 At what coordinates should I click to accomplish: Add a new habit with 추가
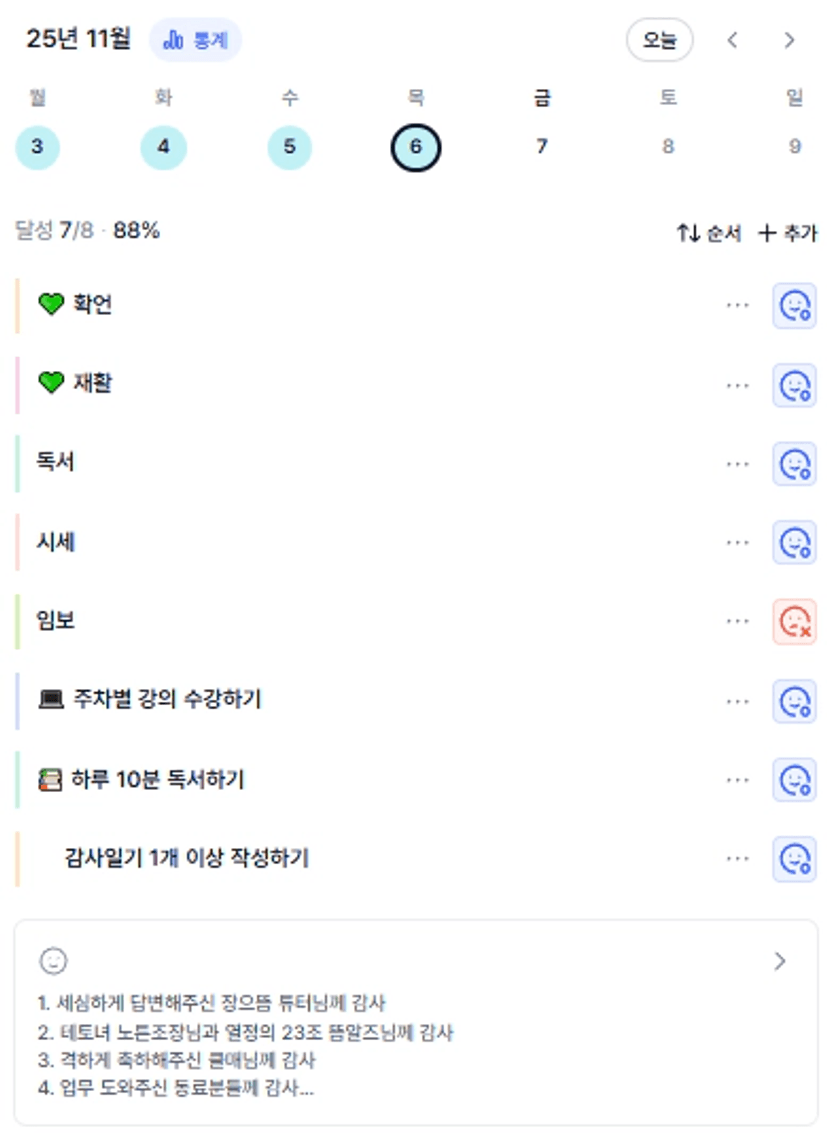pos(788,233)
